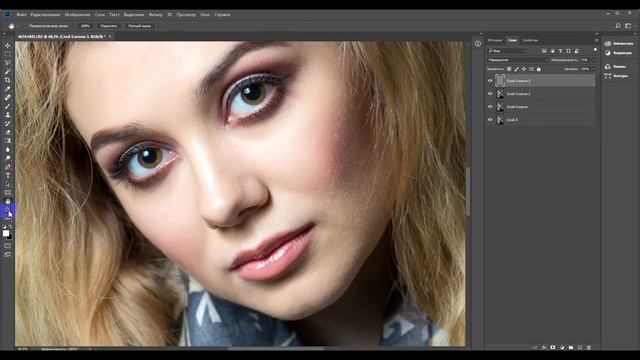Select the Pen tool
This screenshot has height=360, width=640.
click(x=7, y=167)
